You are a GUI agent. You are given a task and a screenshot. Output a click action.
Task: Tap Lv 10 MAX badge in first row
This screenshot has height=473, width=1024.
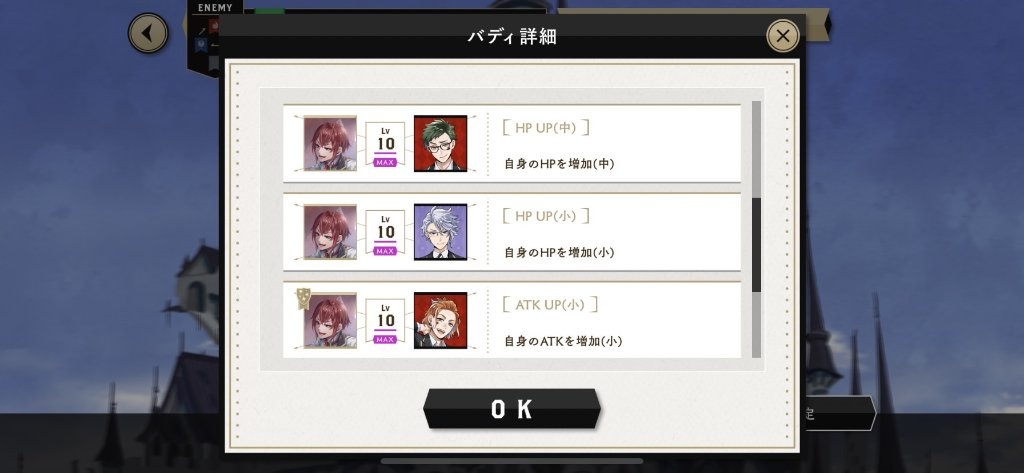(385, 144)
